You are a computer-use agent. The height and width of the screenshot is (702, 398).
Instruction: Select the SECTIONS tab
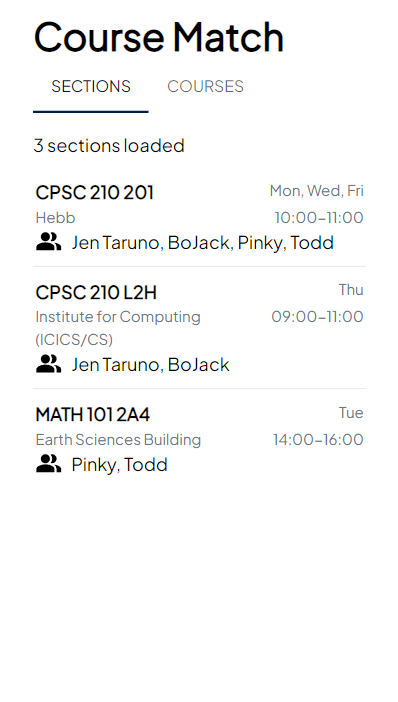point(91,86)
